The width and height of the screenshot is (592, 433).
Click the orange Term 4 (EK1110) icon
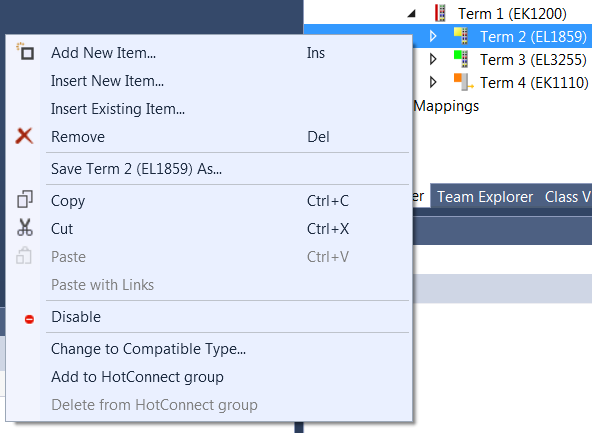[x=463, y=82]
